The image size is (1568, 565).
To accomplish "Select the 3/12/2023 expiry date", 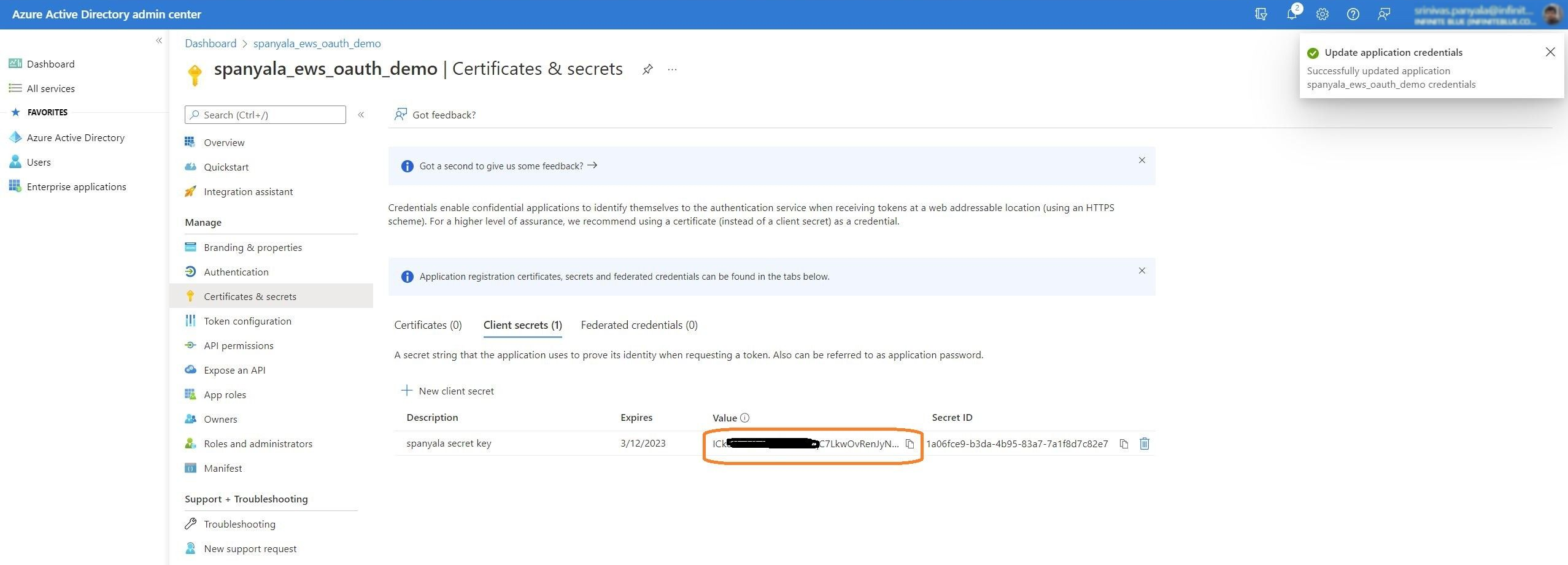I will (x=643, y=443).
